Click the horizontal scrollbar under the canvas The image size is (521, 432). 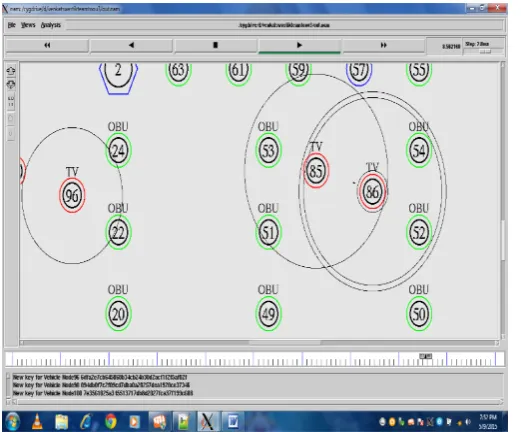[x=258, y=343]
